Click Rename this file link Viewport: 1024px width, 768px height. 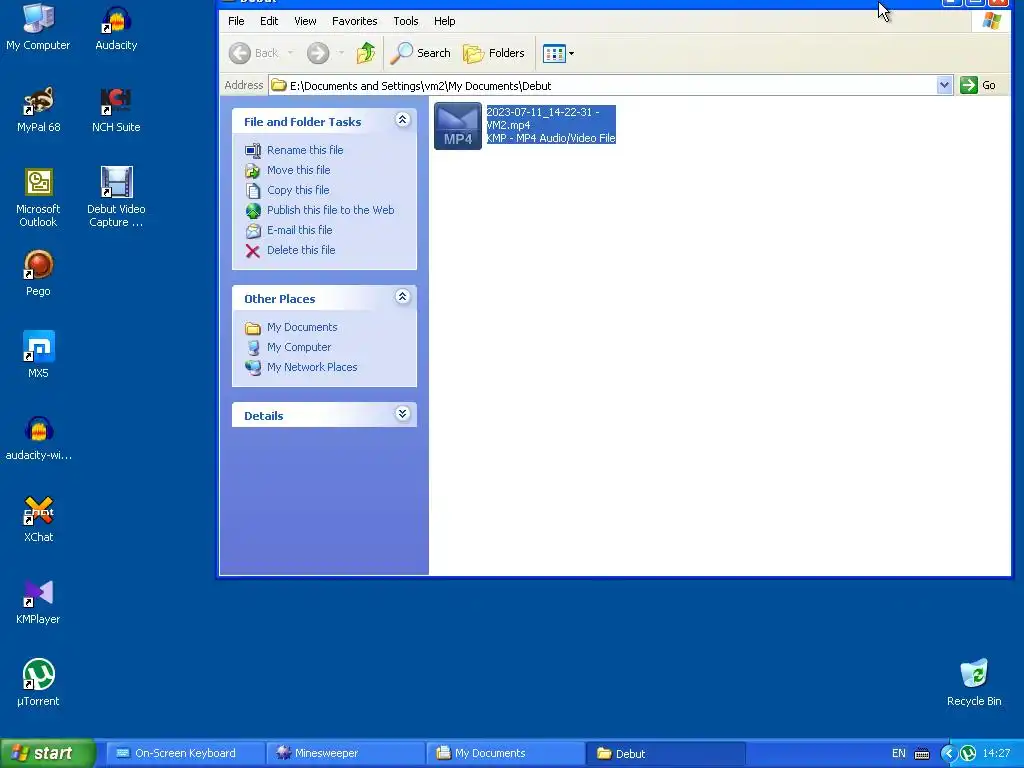[x=305, y=150]
